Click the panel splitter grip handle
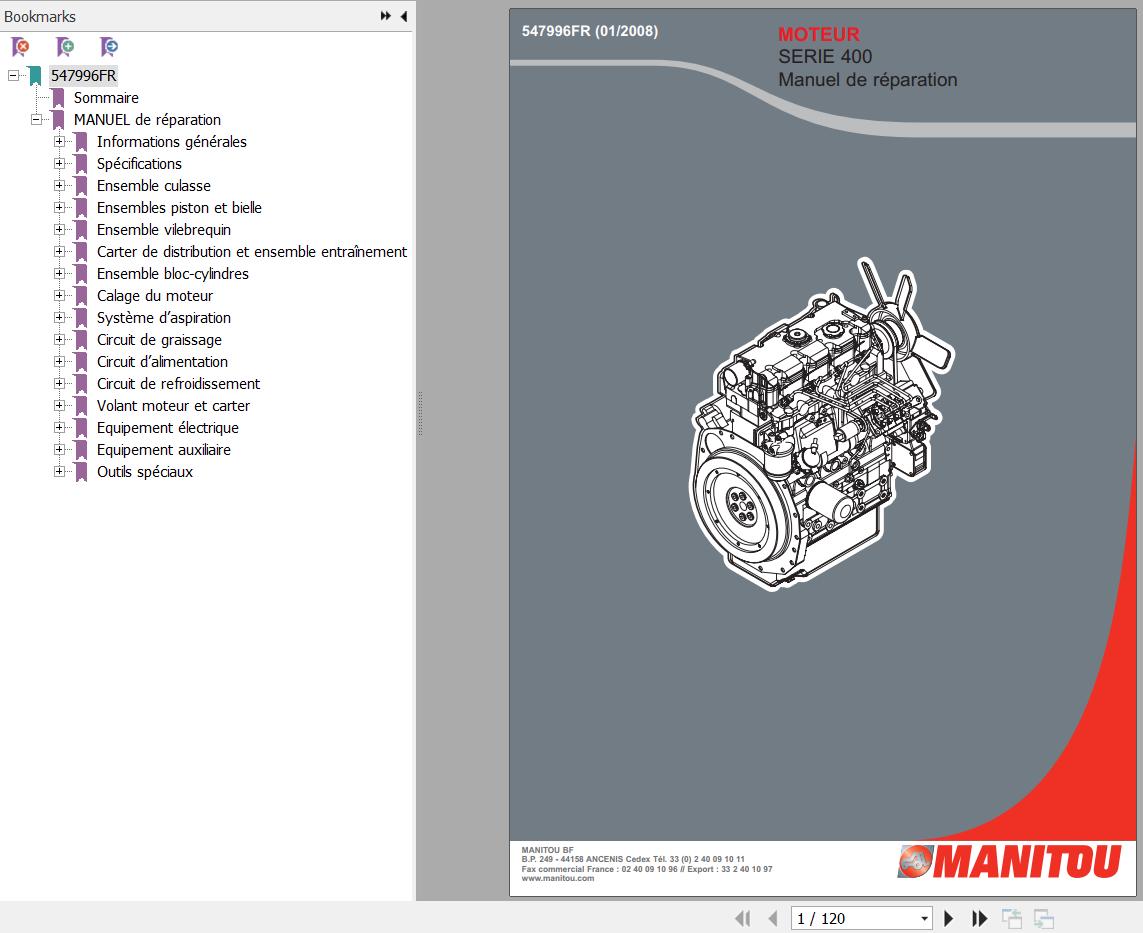Viewport: 1143px width, 933px height. click(421, 413)
